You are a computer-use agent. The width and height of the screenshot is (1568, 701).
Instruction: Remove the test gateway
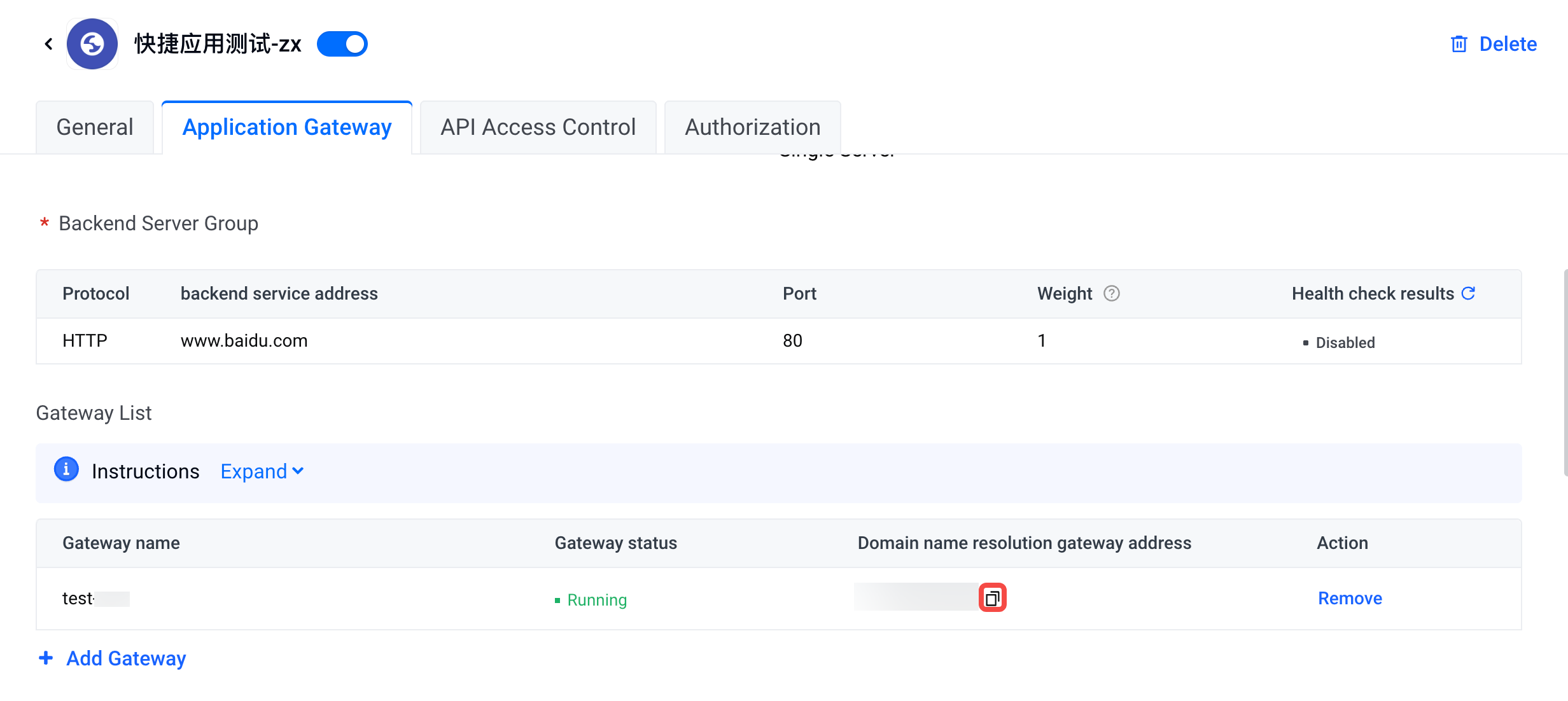(1350, 599)
